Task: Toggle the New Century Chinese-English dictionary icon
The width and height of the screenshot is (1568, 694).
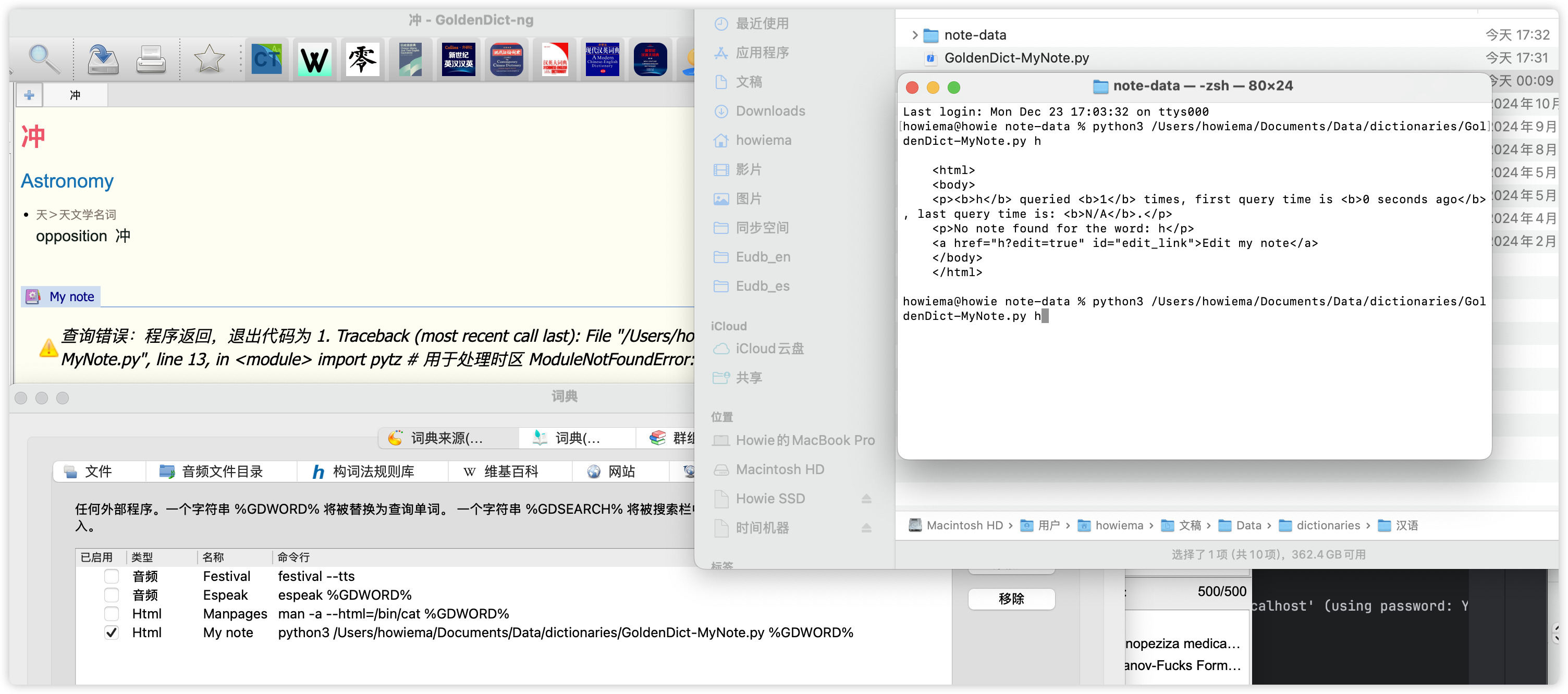Action: pos(650,59)
